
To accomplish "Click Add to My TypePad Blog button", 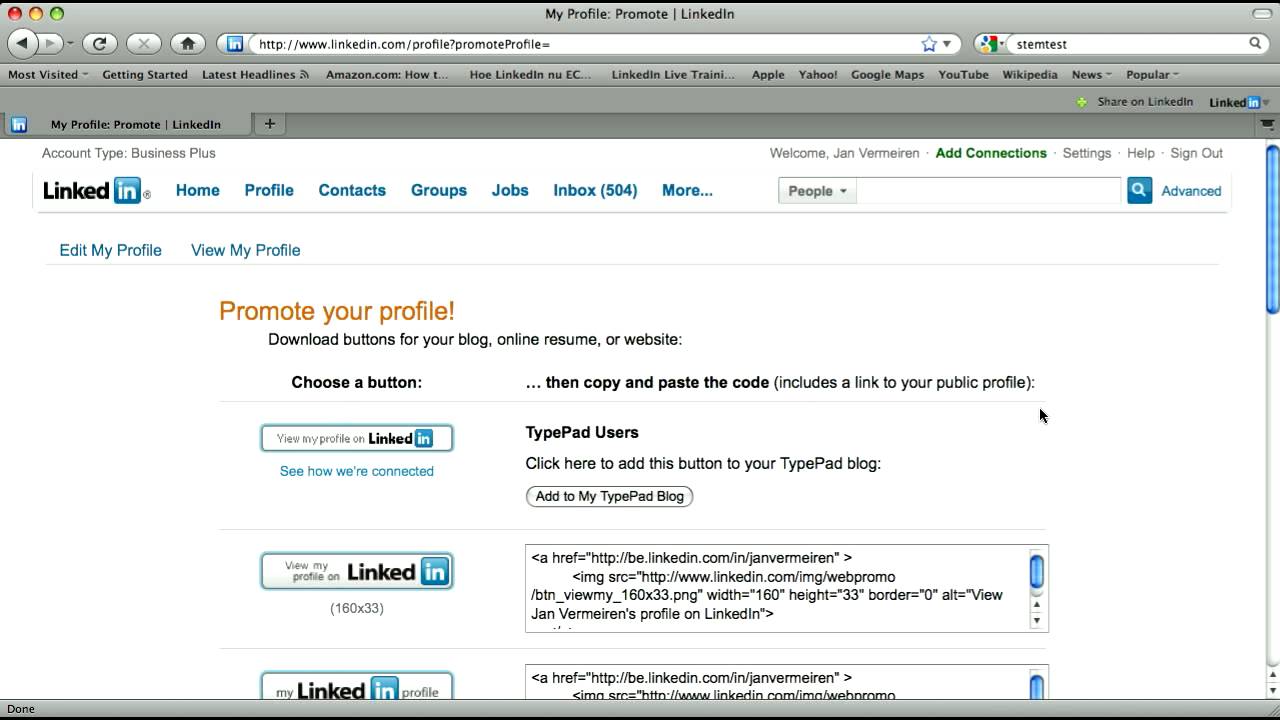I will tap(609, 496).
